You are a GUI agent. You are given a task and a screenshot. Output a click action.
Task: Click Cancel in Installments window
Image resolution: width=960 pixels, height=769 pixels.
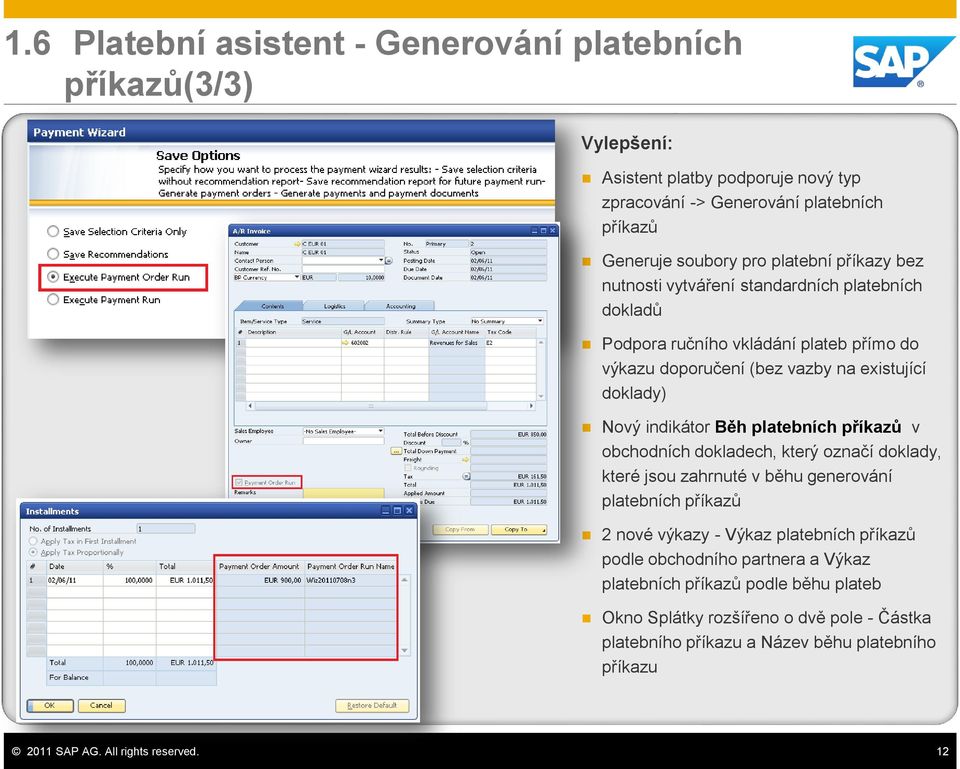tap(102, 705)
